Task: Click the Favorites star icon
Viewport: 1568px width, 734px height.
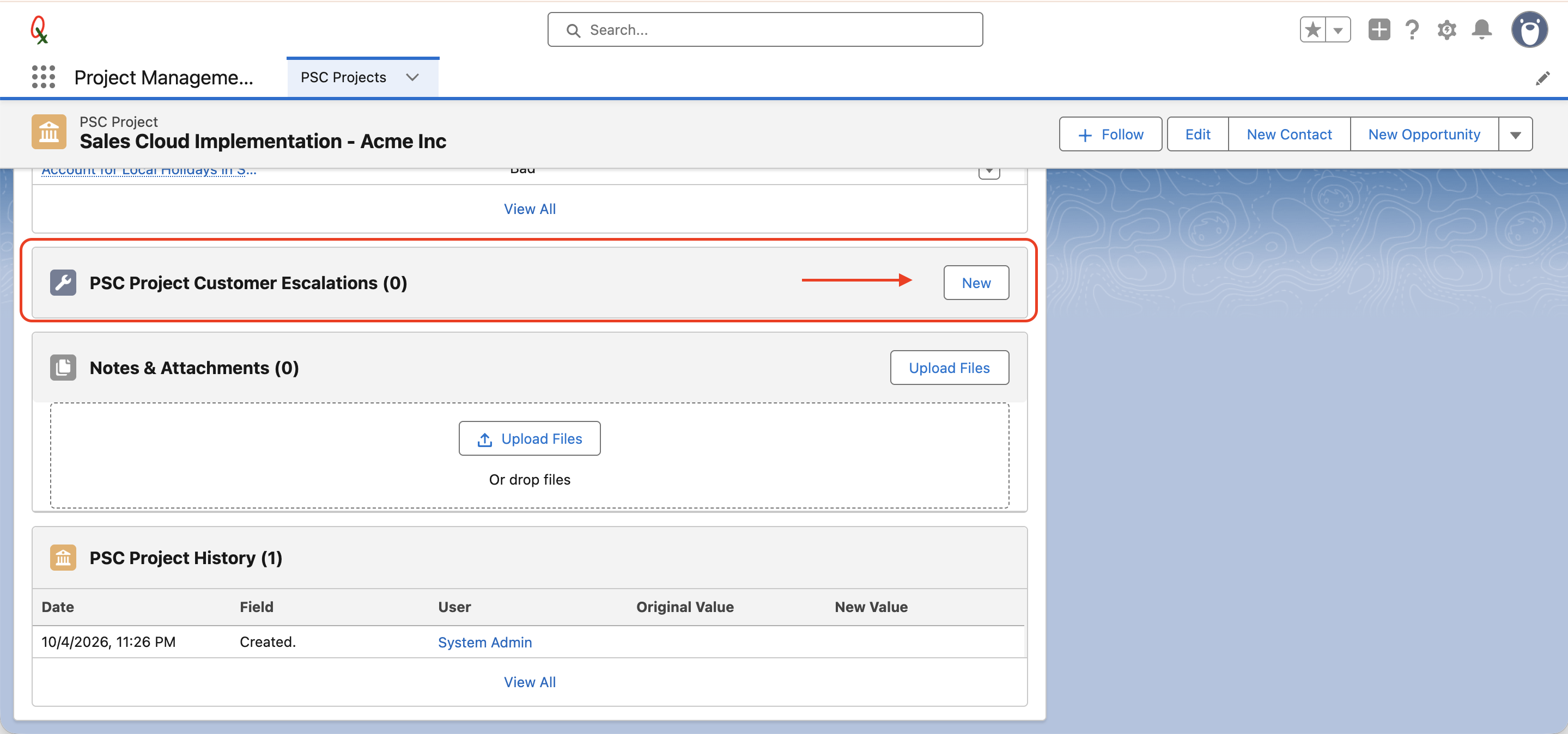Action: tap(1313, 29)
